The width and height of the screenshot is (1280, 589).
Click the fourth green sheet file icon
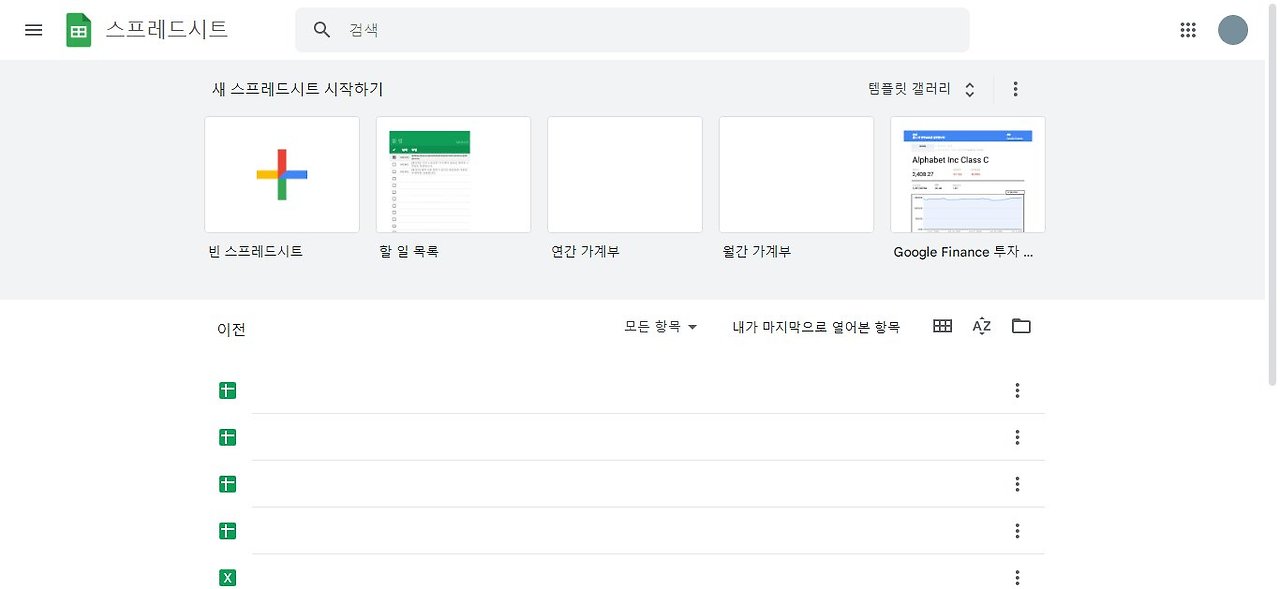pos(227,531)
